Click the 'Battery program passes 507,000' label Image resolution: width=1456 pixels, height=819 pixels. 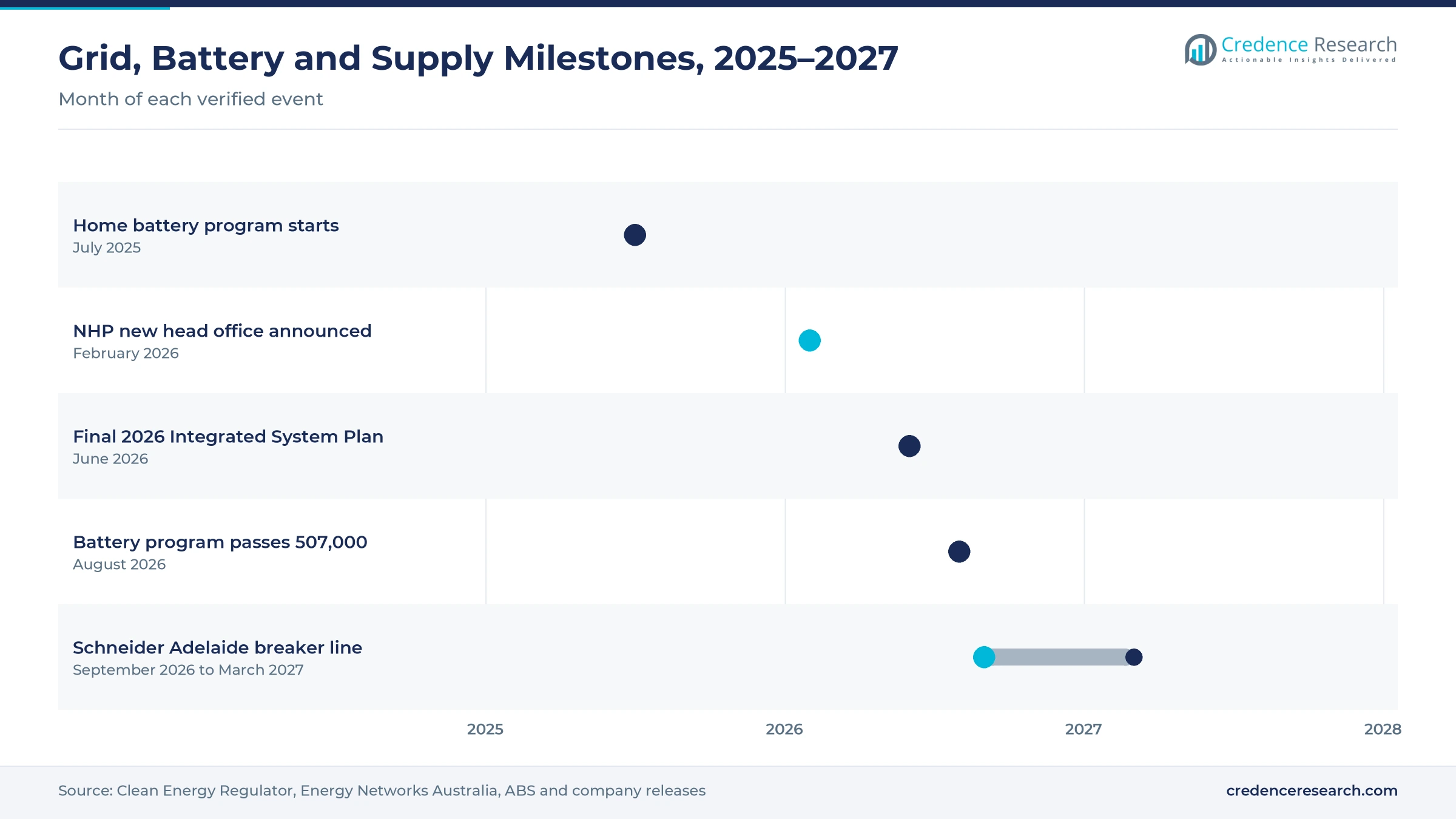(220, 542)
